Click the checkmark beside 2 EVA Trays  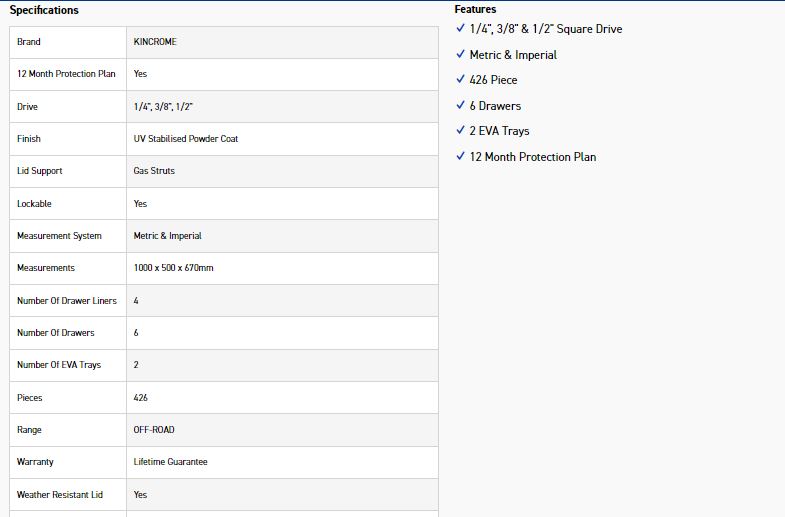(x=460, y=130)
